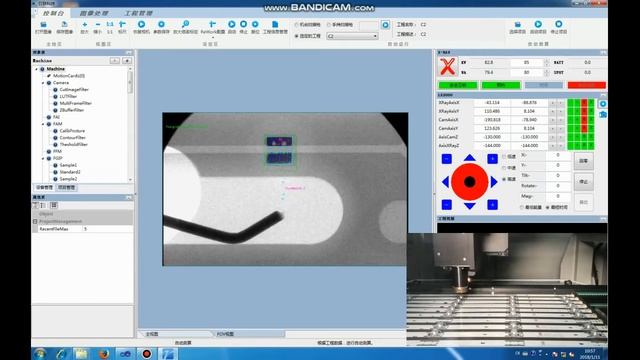Click the open image folder icon
Screen dimensions: 640x360
[43, 25]
